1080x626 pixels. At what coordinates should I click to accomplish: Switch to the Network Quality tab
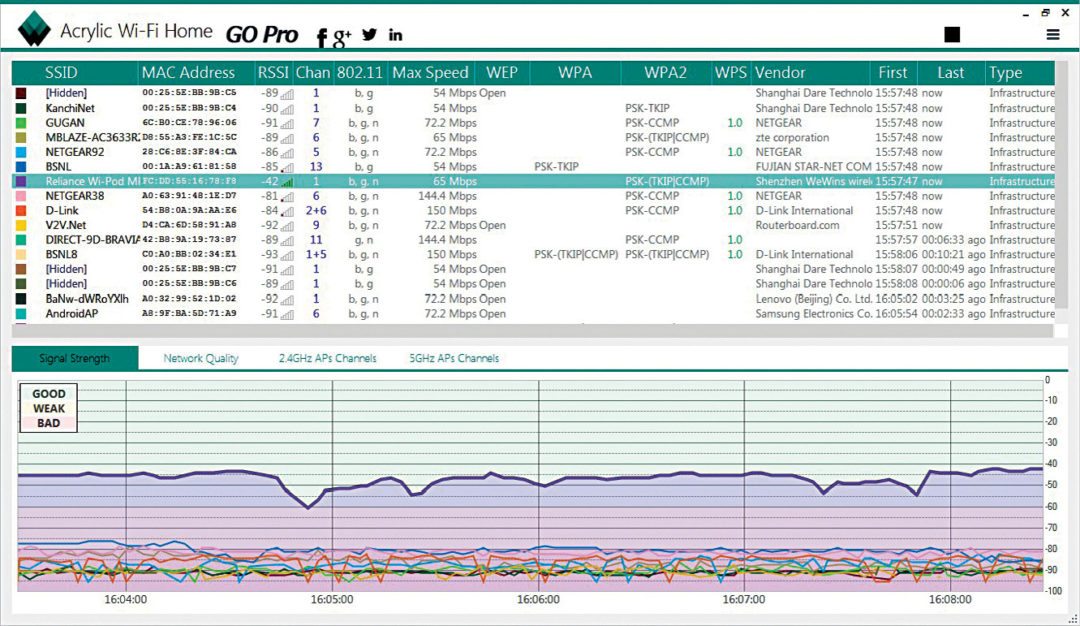click(x=201, y=358)
